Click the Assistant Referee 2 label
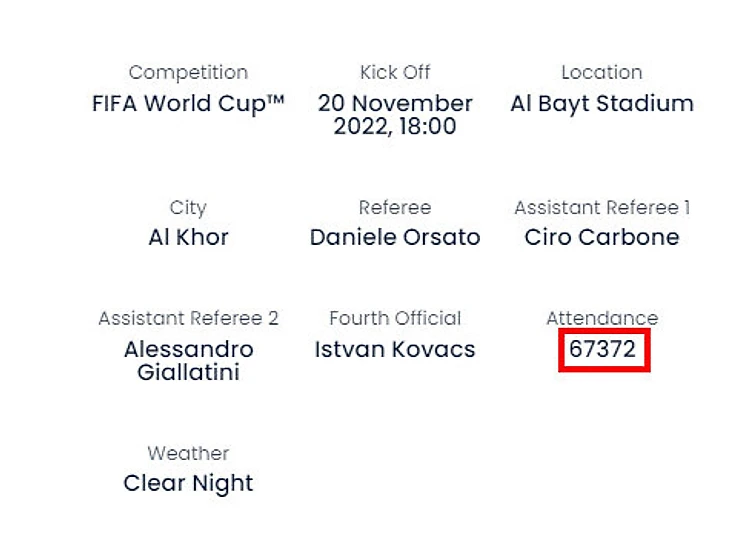The height and width of the screenshot is (543, 730). pos(188,318)
